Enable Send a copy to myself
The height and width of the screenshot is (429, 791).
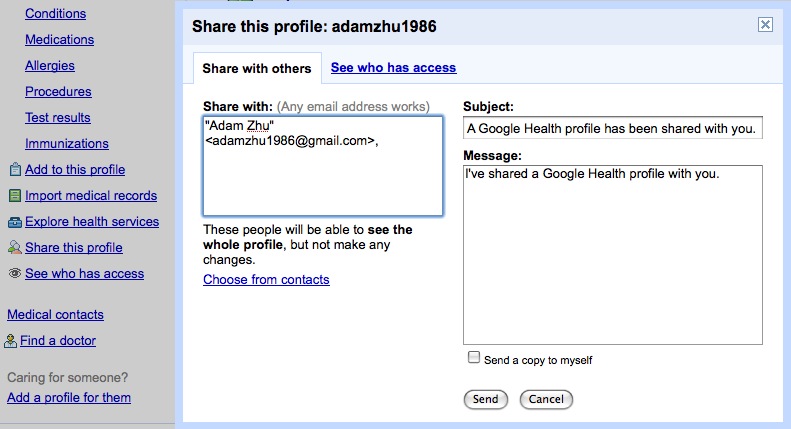click(x=474, y=358)
